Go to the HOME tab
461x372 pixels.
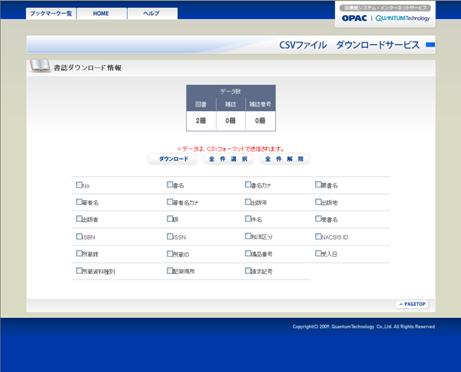coord(101,14)
